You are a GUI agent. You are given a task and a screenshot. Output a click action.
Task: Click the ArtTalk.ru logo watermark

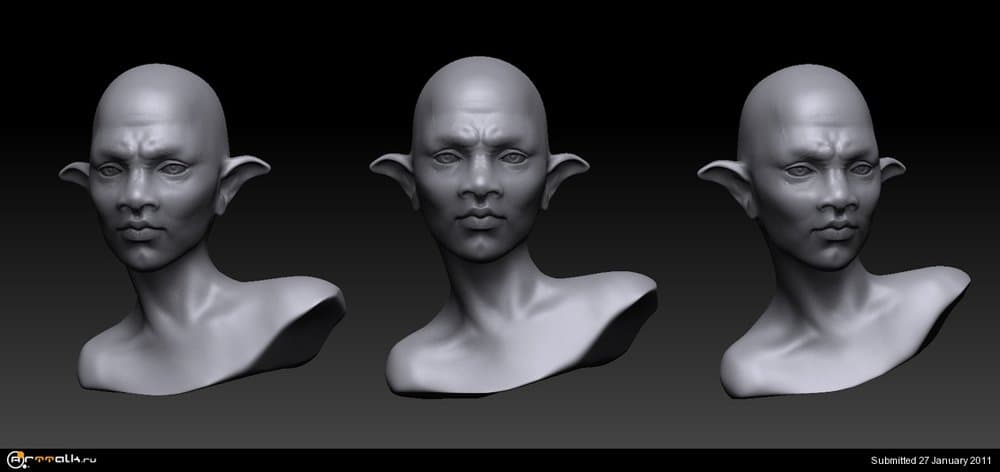tap(63, 460)
